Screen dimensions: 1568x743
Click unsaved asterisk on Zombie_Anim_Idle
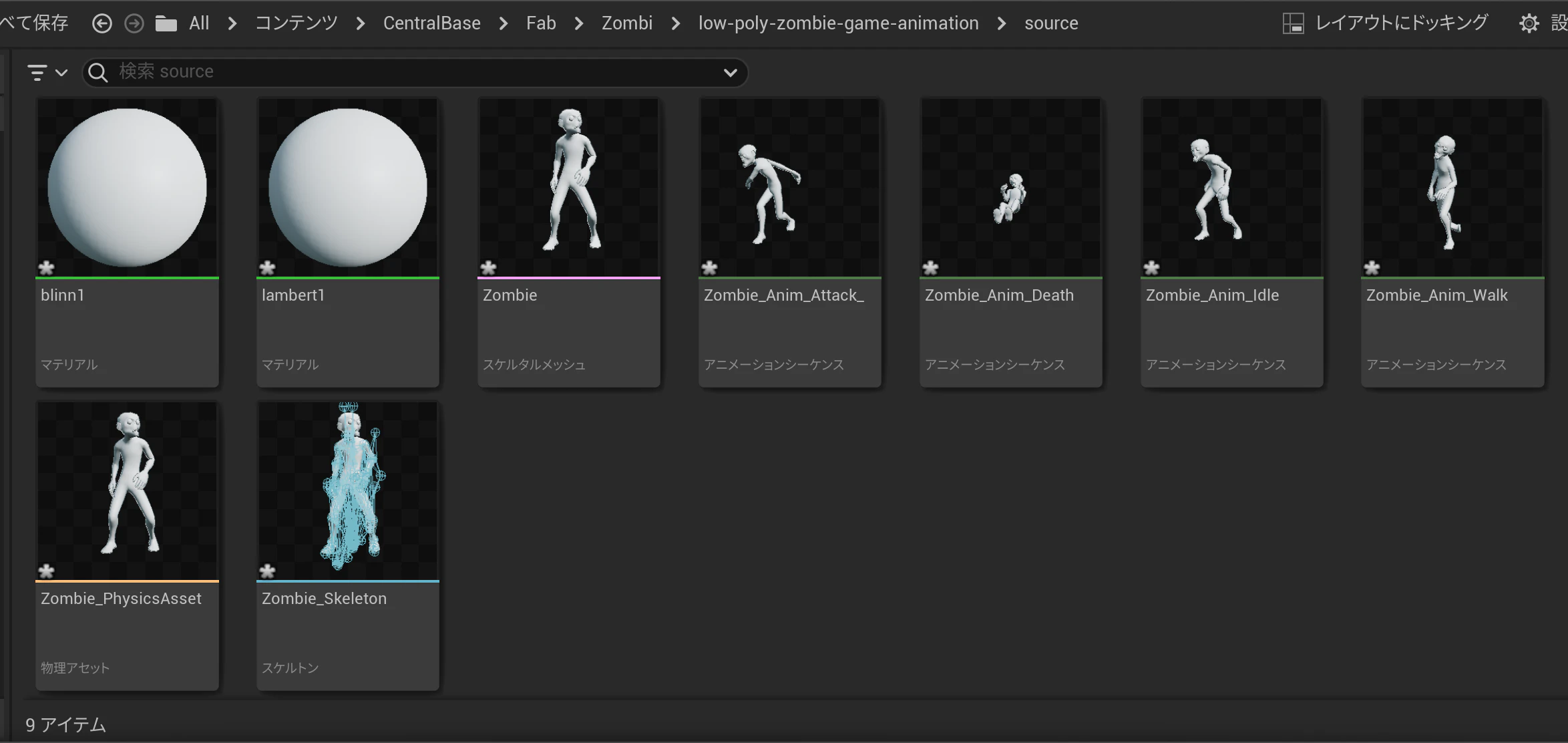(x=1151, y=268)
